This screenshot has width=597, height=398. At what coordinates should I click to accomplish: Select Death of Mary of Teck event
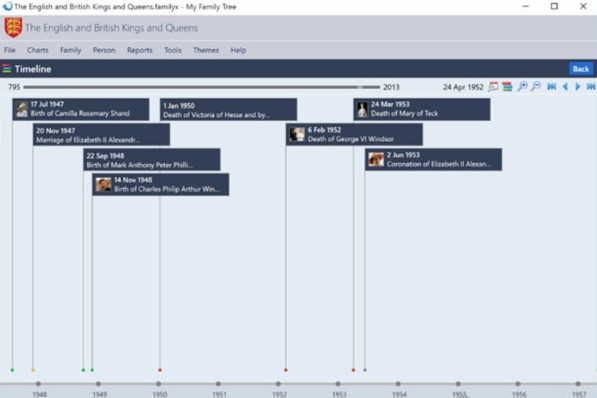(x=422, y=109)
